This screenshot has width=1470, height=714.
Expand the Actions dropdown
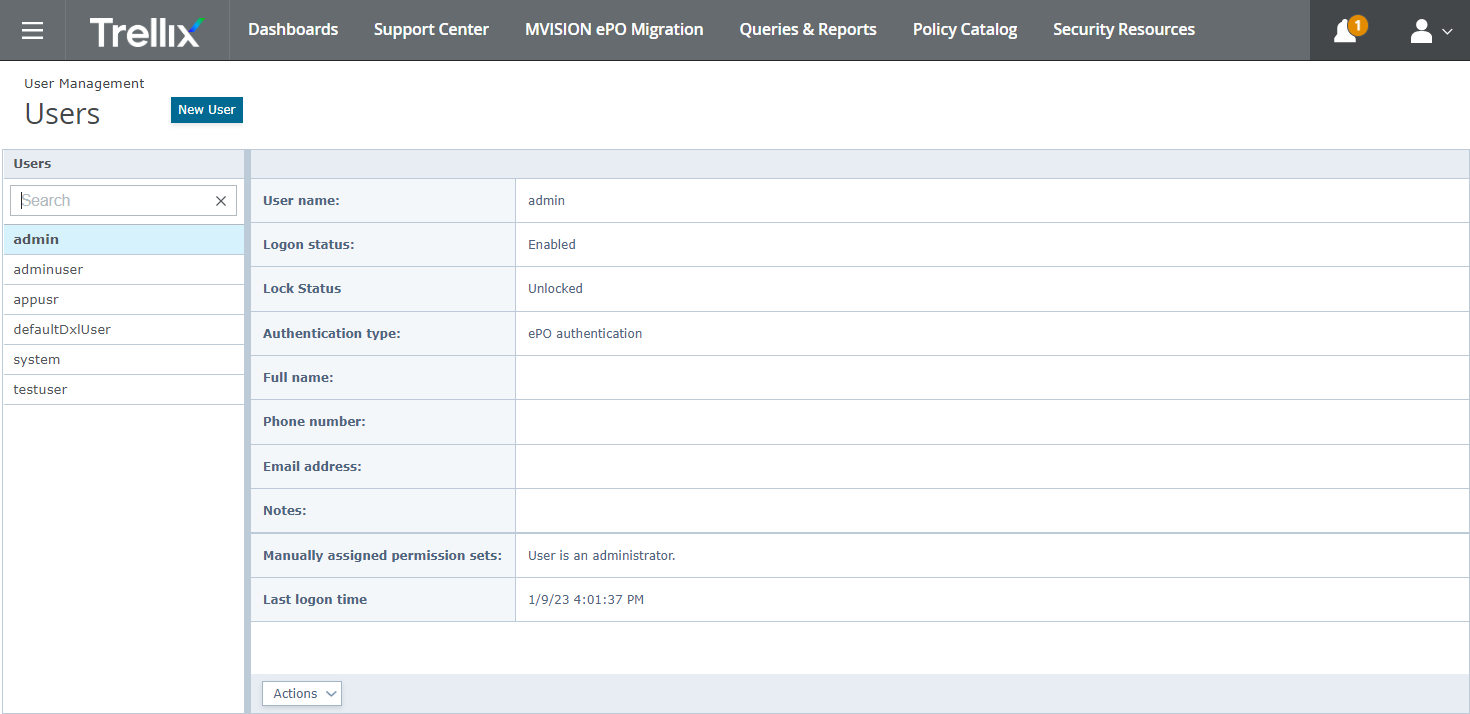[302, 693]
